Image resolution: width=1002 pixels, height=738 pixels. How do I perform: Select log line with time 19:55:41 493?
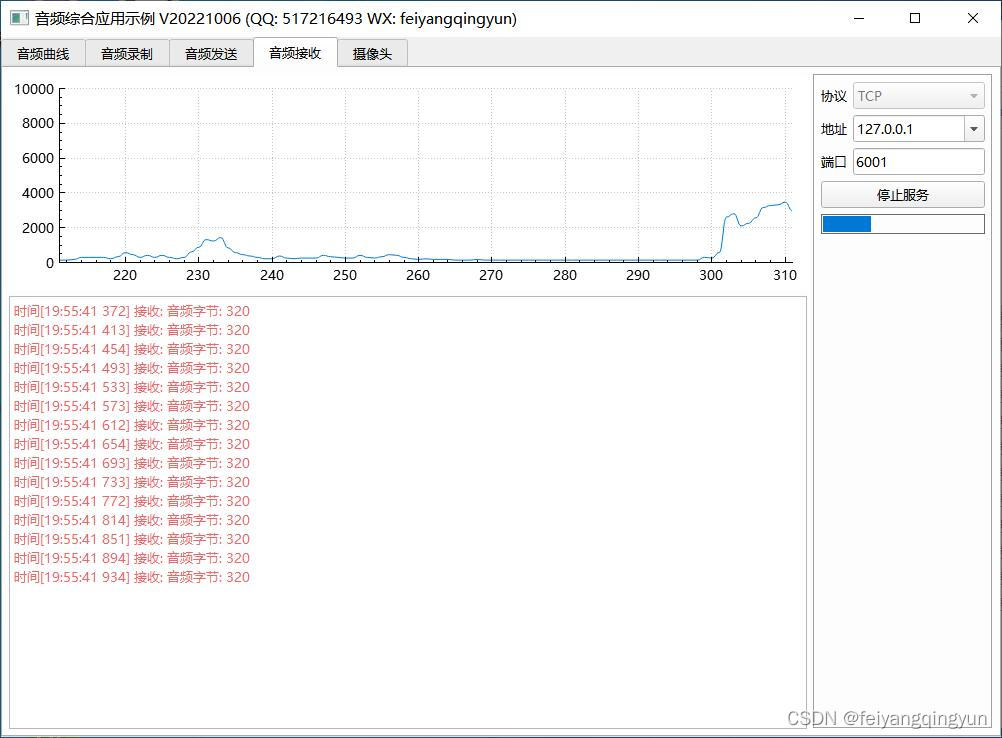132,368
